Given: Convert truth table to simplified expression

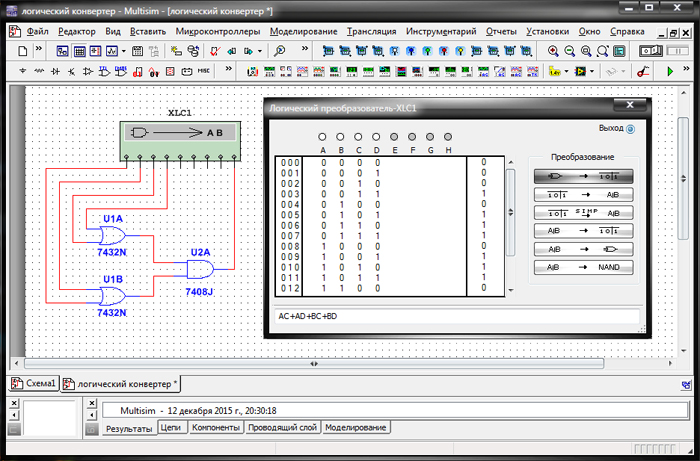Looking at the screenshot, I should point(583,213).
